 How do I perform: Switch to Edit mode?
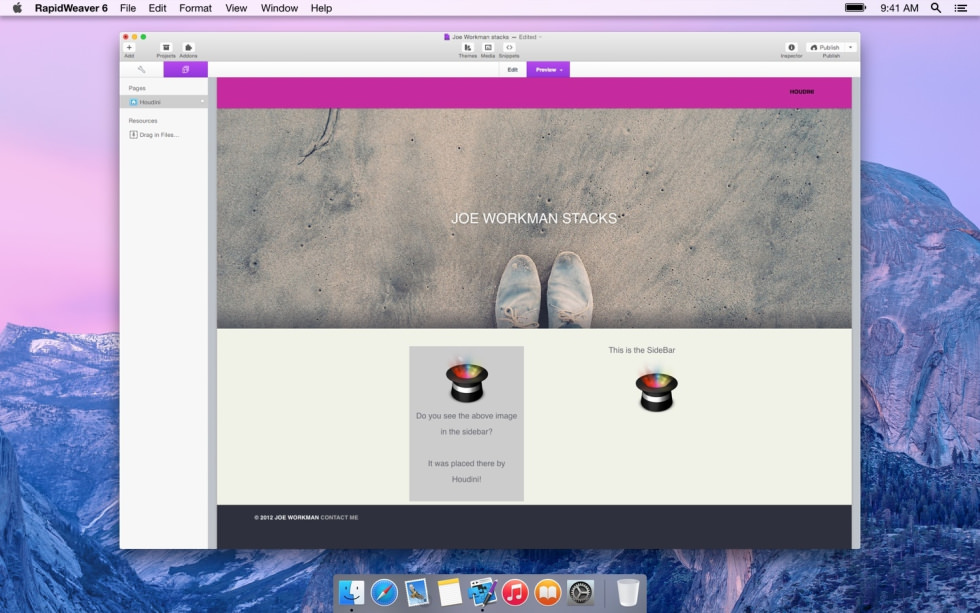tap(512, 69)
